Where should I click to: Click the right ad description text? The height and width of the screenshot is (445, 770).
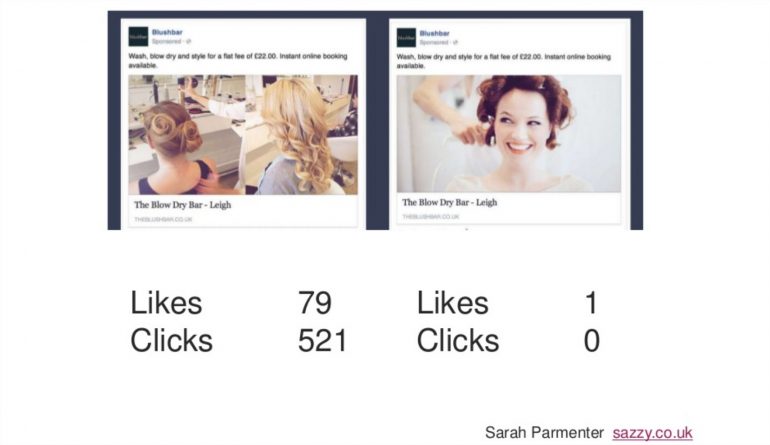click(x=504, y=61)
